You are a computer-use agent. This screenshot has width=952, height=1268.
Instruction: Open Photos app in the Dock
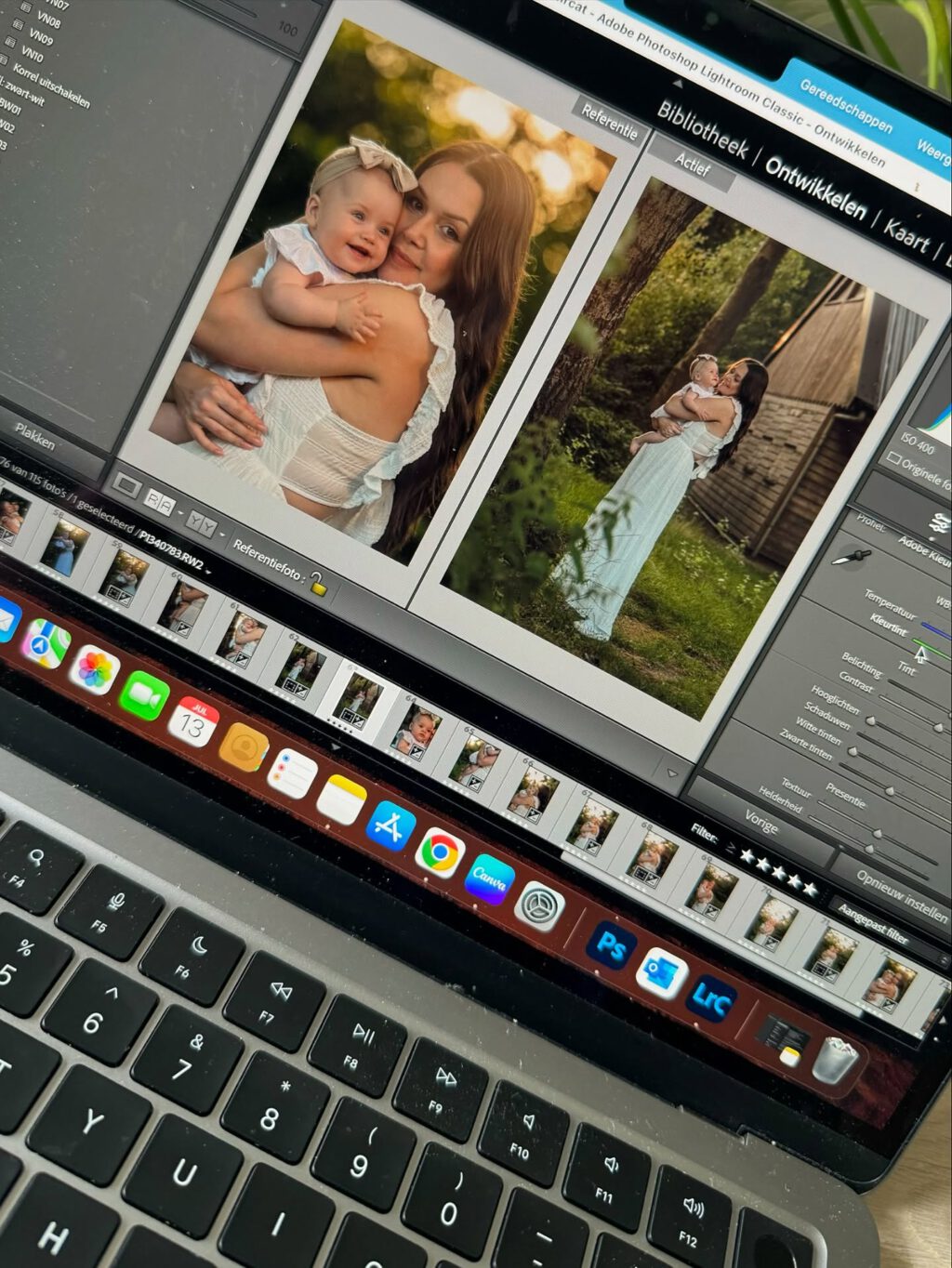94,668
